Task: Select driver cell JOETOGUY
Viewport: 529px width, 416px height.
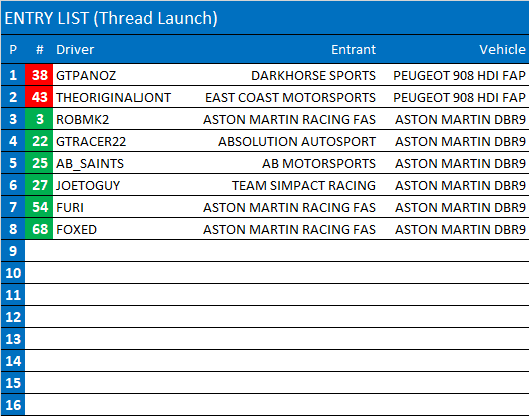Action: [88, 185]
